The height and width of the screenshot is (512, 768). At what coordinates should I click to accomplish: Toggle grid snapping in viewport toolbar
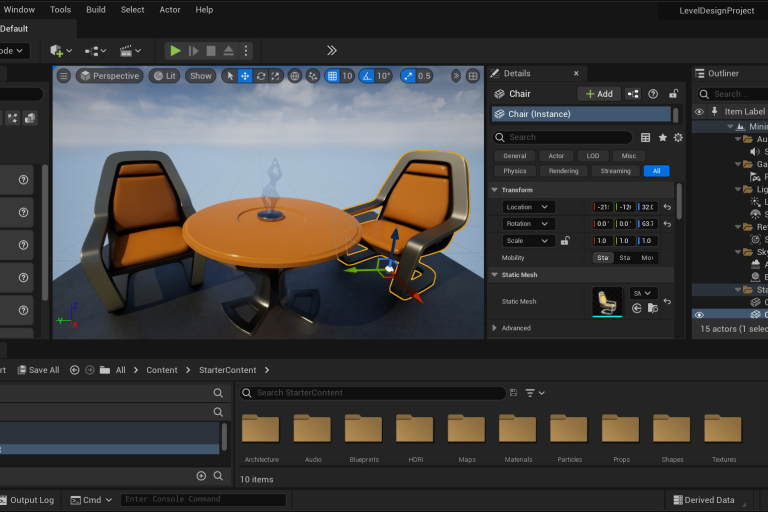(x=333, y=76)
